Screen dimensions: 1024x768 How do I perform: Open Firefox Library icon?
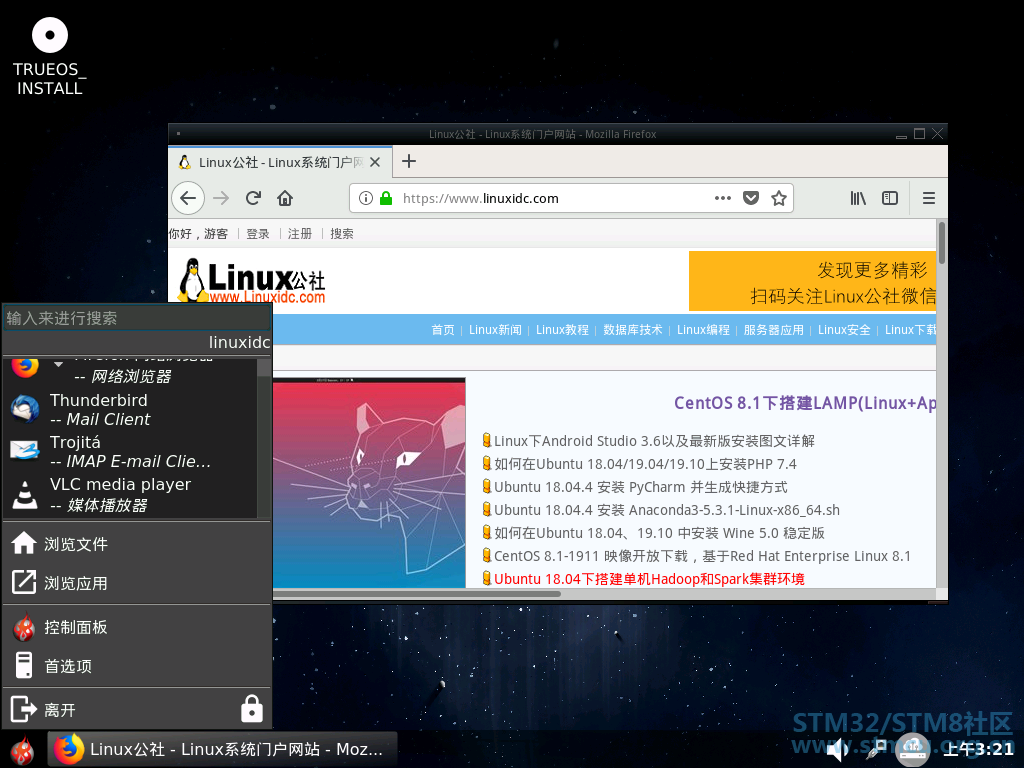(858, 198)
